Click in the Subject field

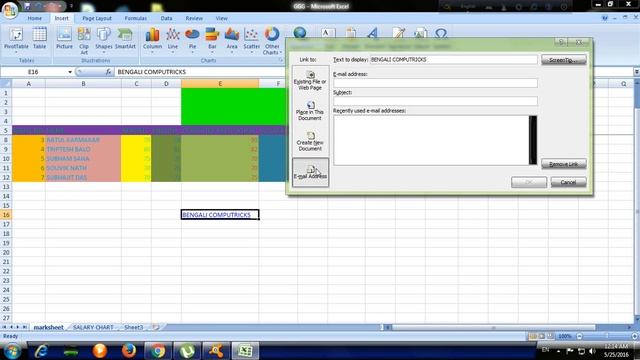(435, 101)
